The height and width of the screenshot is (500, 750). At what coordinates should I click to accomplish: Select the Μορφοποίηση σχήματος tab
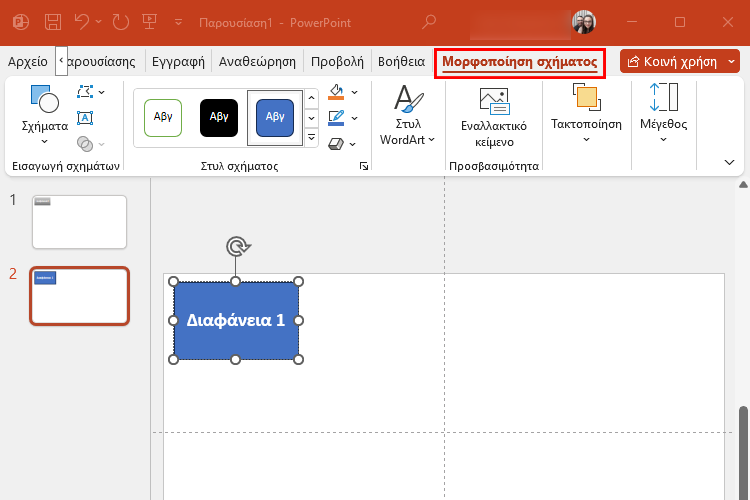519,62
